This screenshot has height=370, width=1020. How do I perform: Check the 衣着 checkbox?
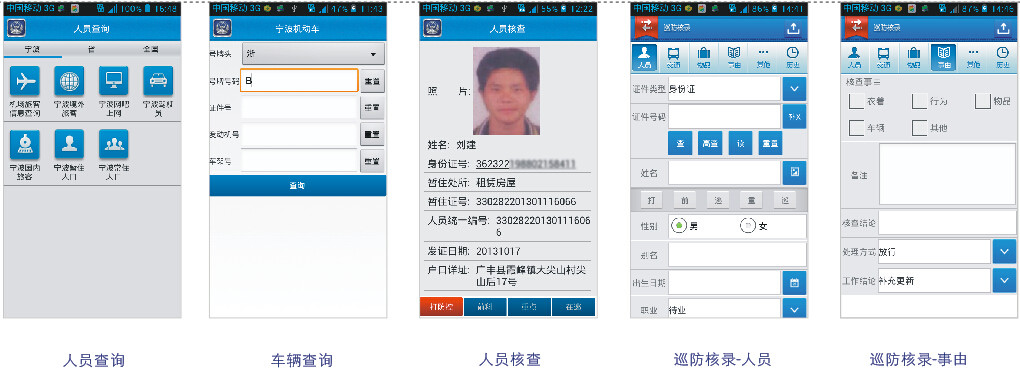pos(857,101)
